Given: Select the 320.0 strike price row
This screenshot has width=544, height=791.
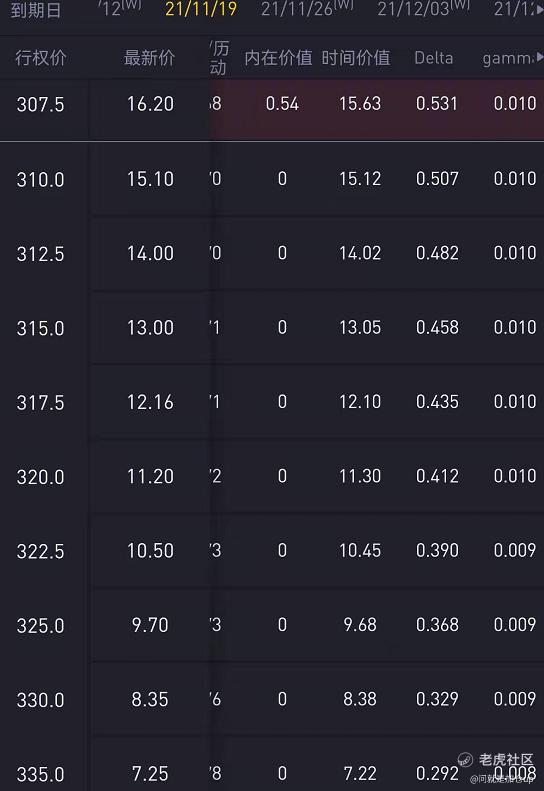Looking at the screenshot, I should tap(272, 477).
